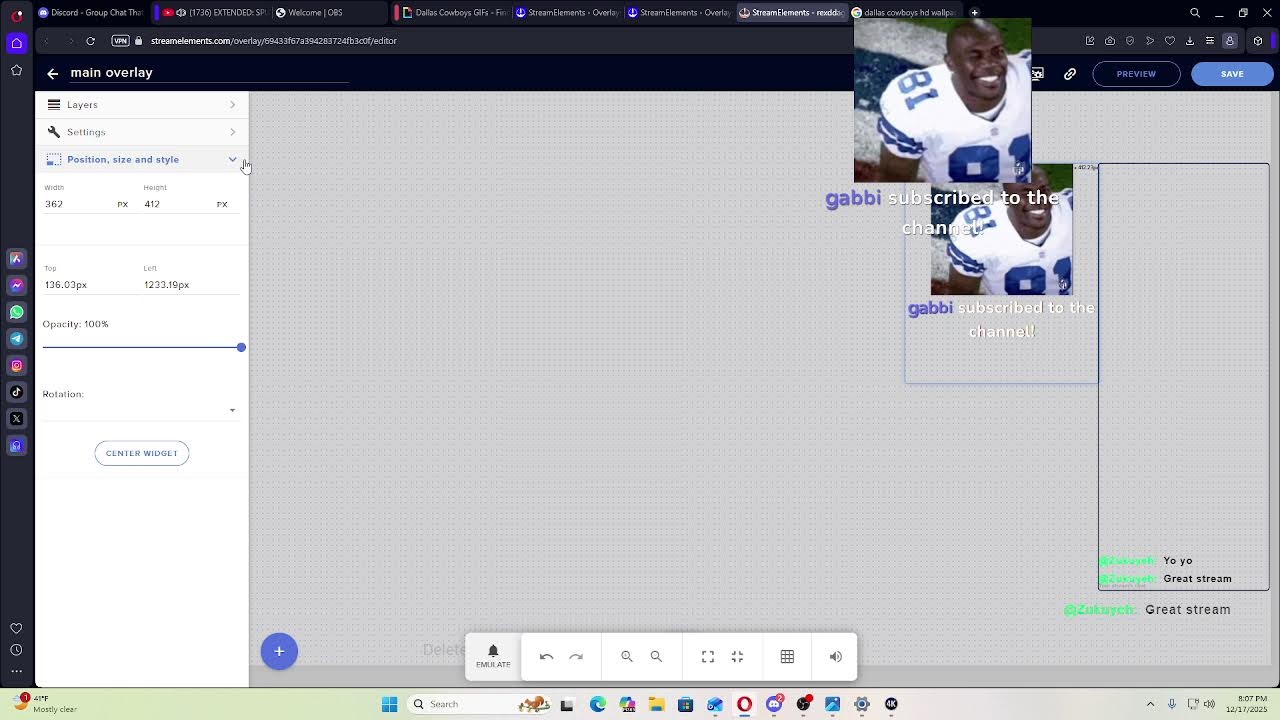Click the PREVIEW button
This screenshot has height=720, width=1280.
(x=1136, y=74)
